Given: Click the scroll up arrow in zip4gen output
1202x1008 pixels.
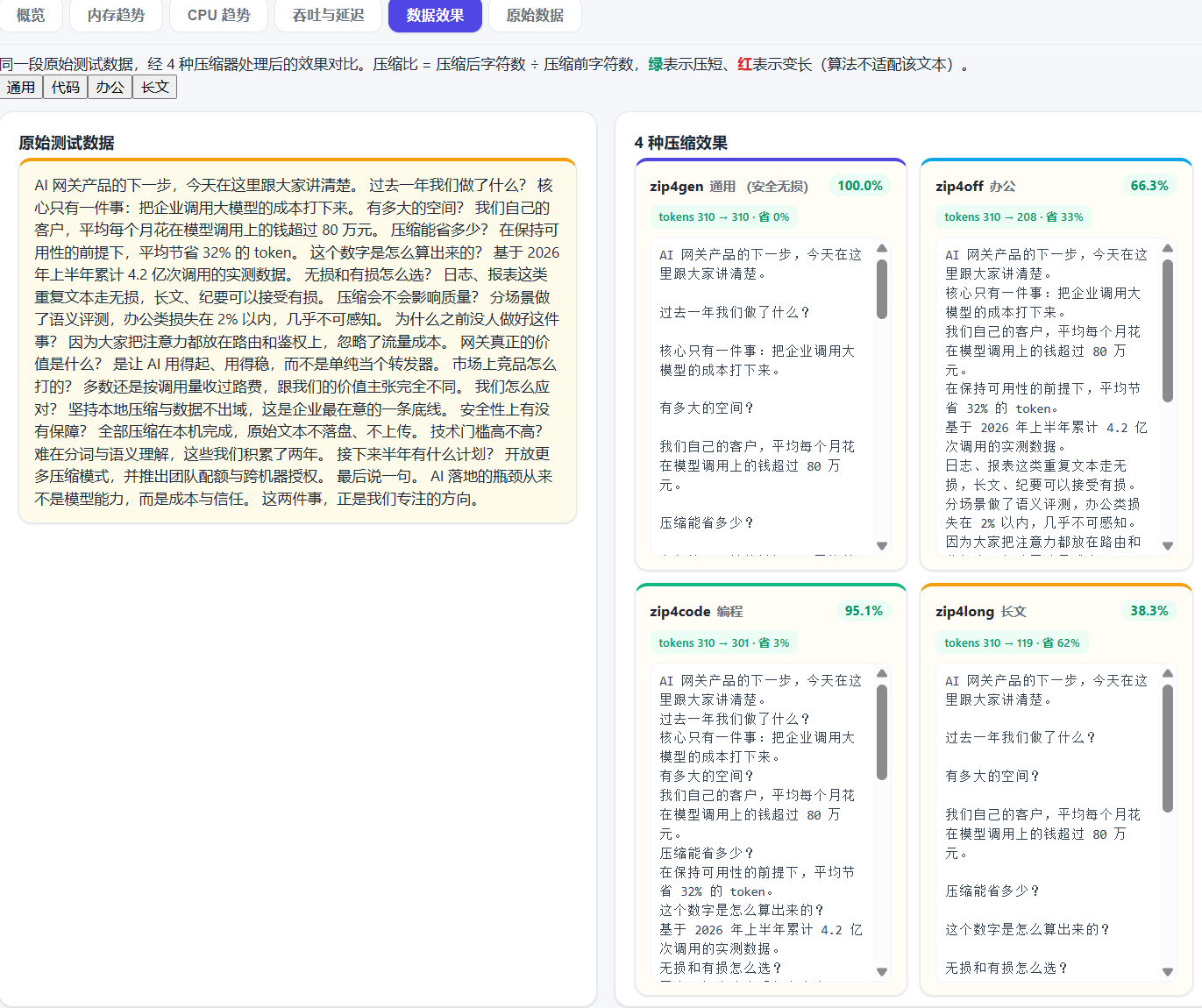Looking at the screenshot, I should click(882, 248).
